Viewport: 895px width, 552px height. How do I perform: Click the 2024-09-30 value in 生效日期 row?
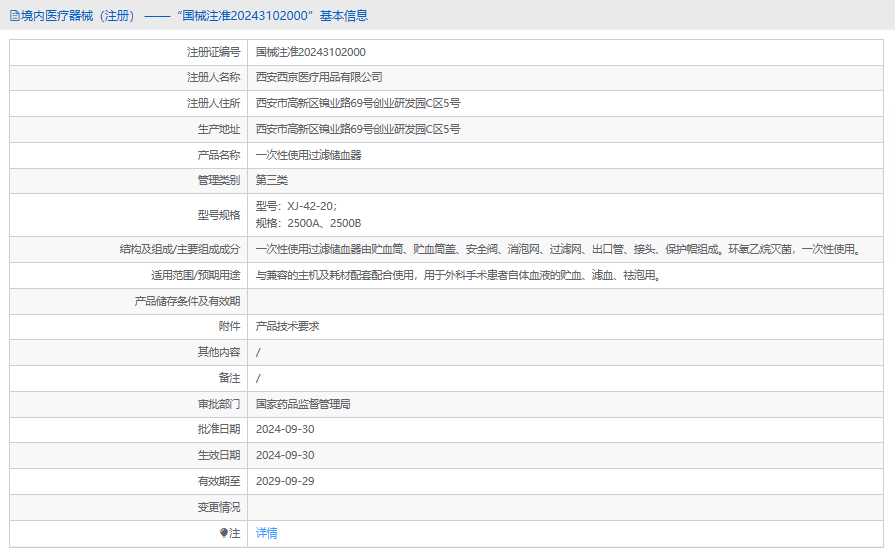285,455
